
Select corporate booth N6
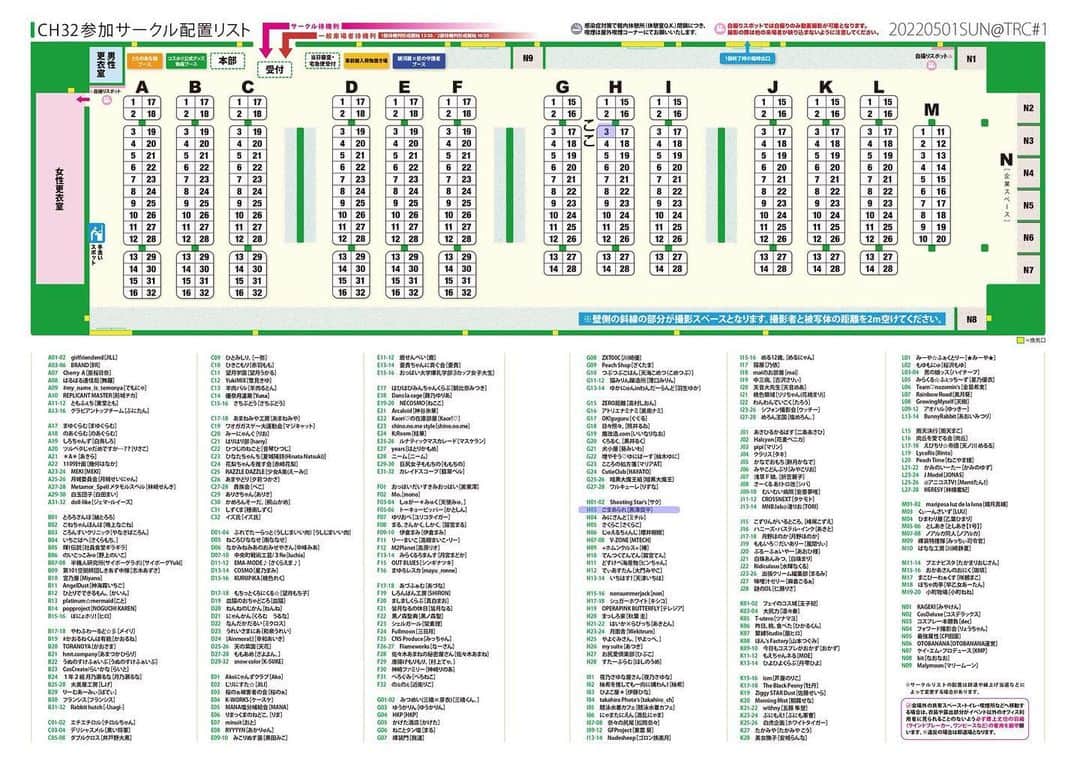[x=1028, y=238]
